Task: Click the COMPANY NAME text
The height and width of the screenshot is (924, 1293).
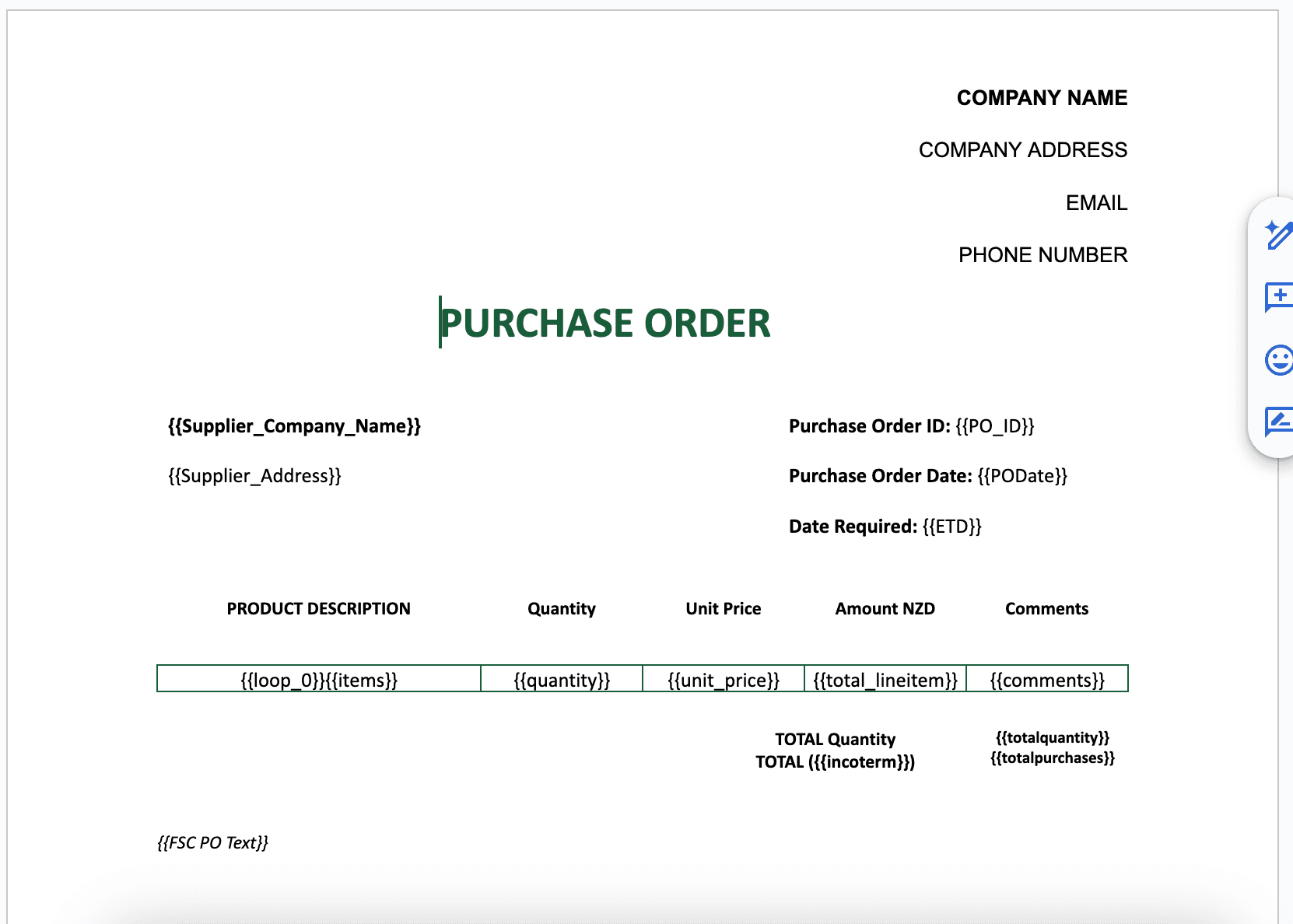Action: (1041, 97)
